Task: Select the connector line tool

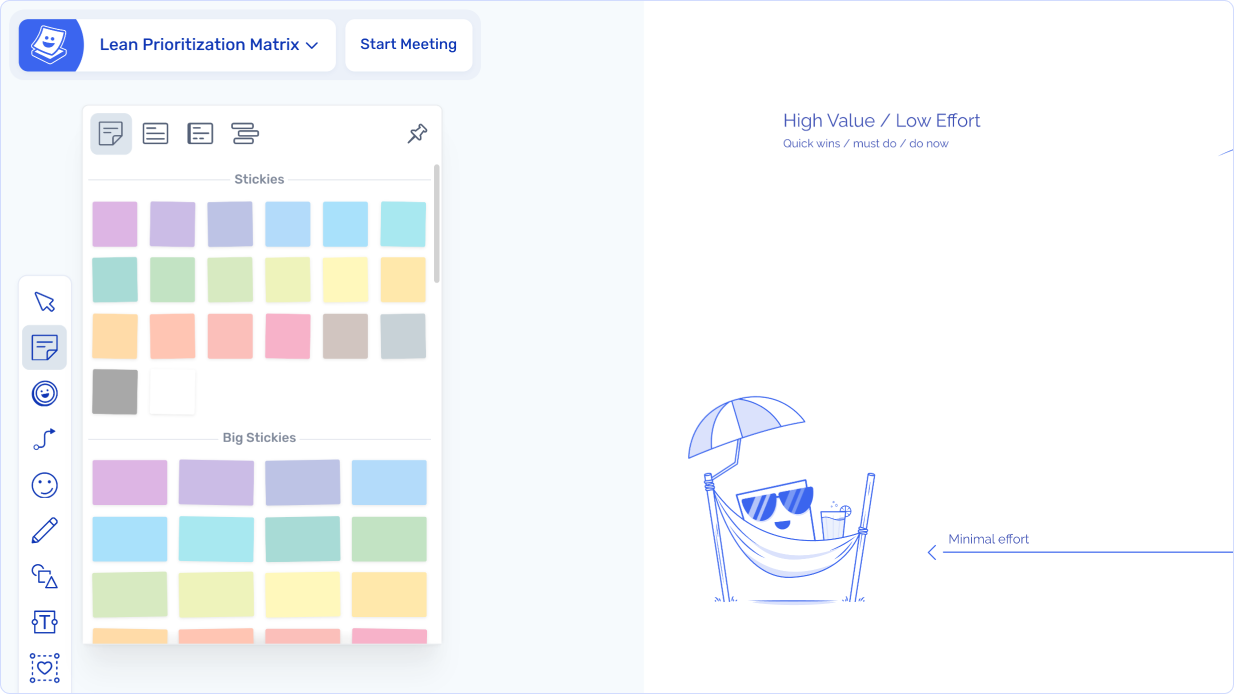Action: tap(44, 439)
